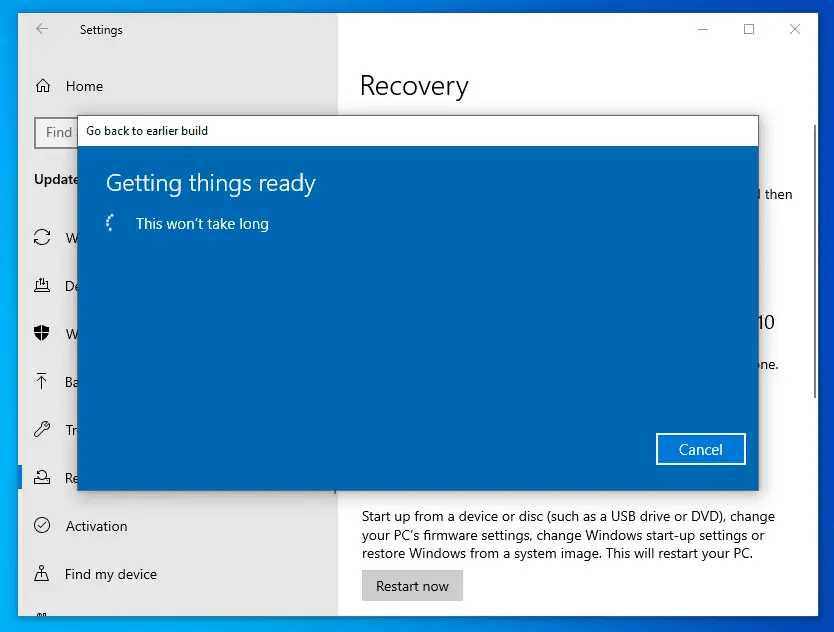Open the Find my device text entry

110,574
